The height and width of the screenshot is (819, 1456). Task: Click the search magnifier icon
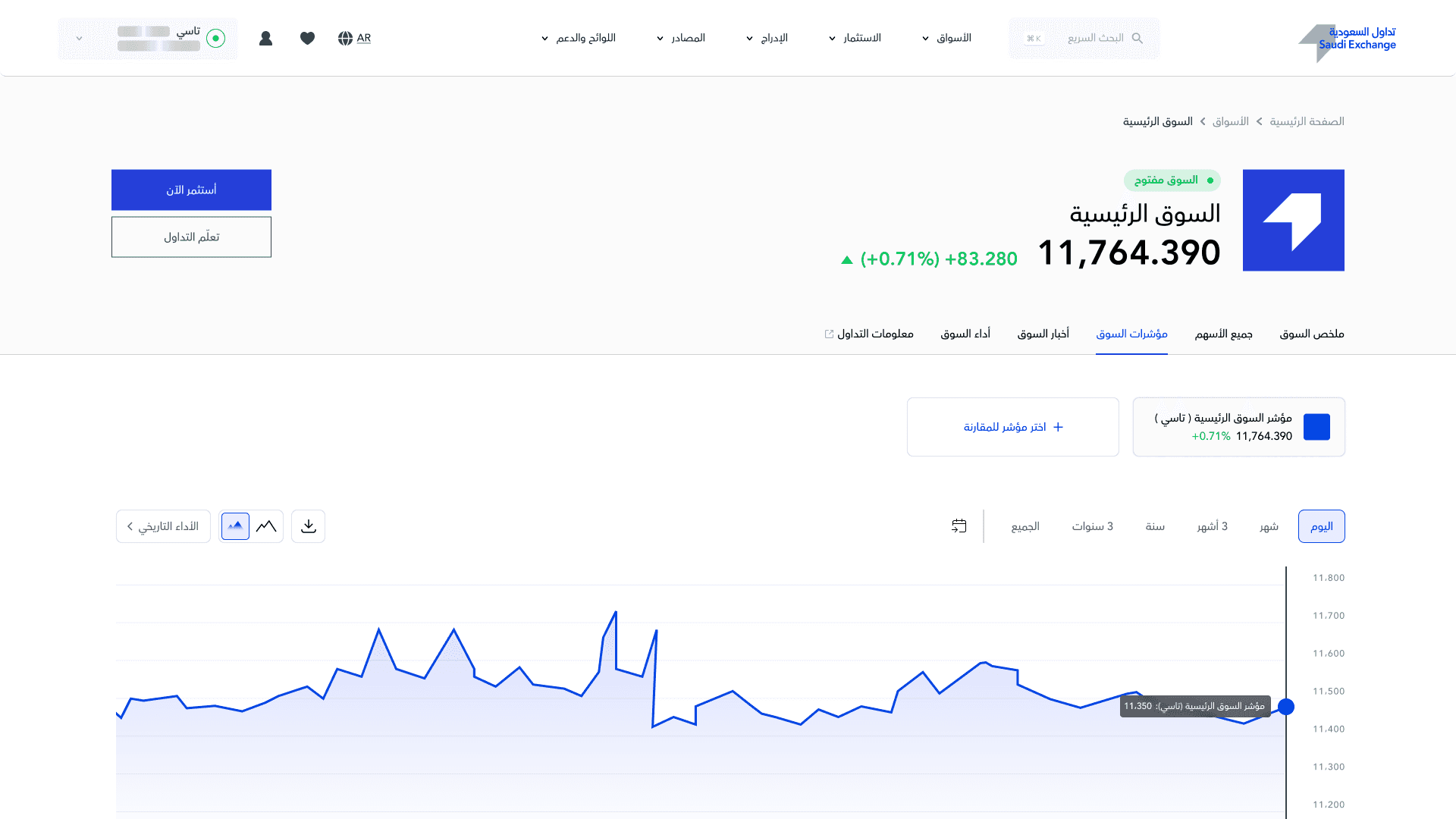tap(1137, 38)
